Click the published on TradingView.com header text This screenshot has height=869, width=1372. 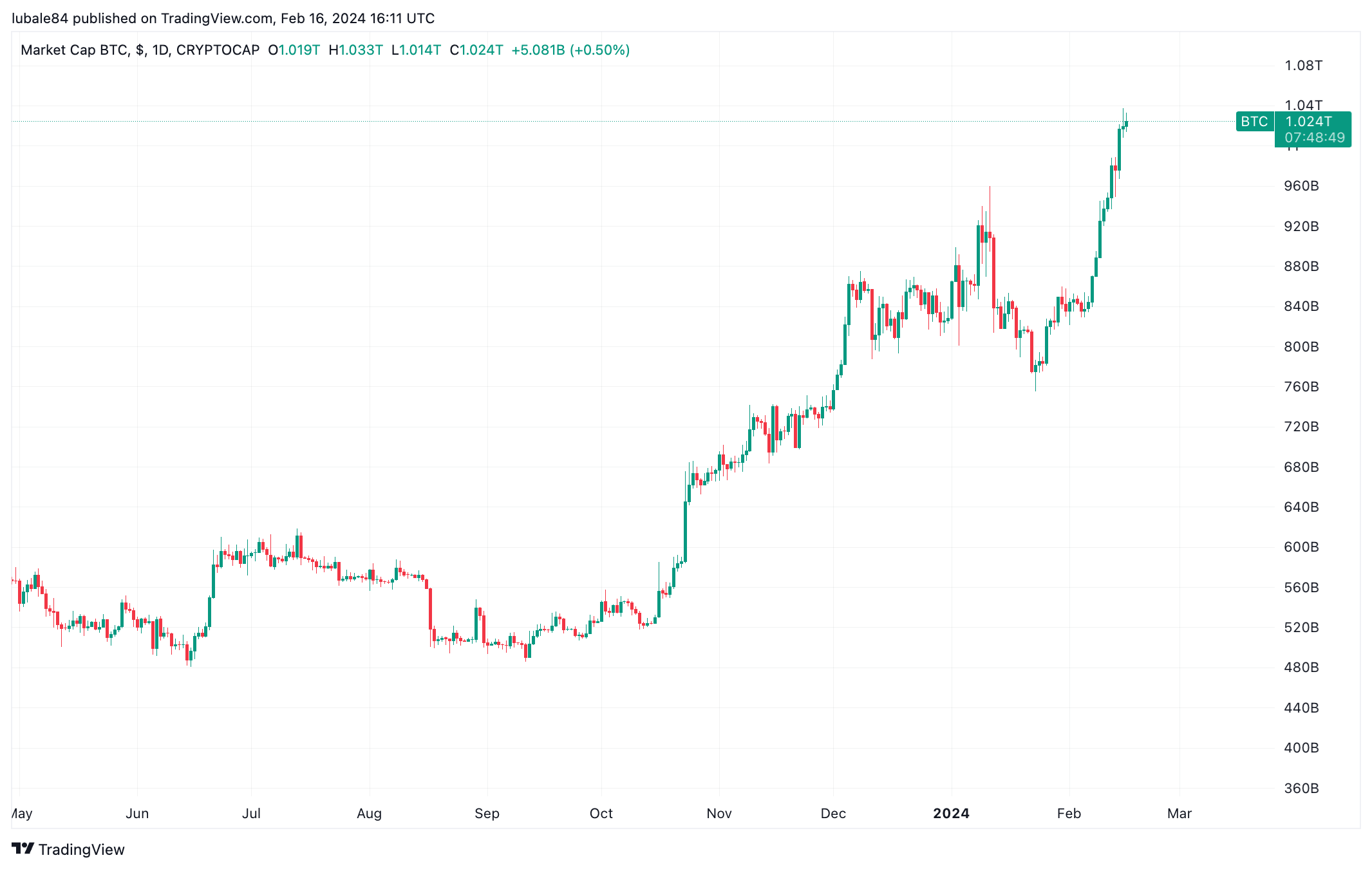tap(173, 18)
